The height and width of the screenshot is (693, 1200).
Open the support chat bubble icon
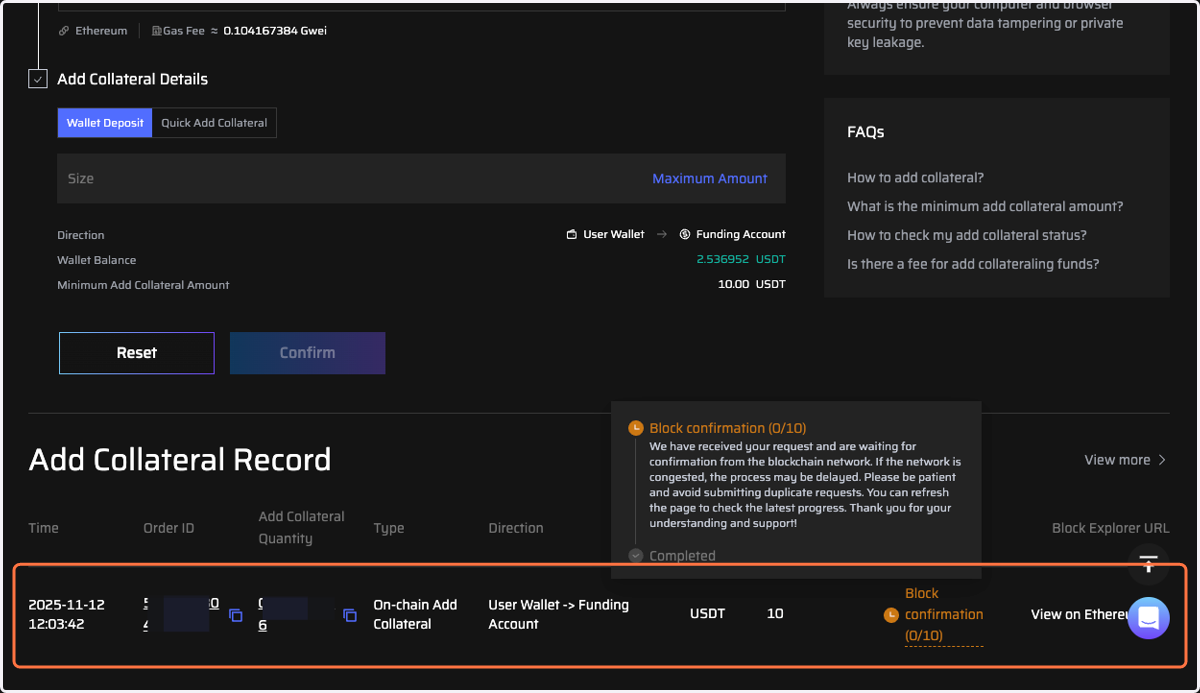coord(1148,618)
